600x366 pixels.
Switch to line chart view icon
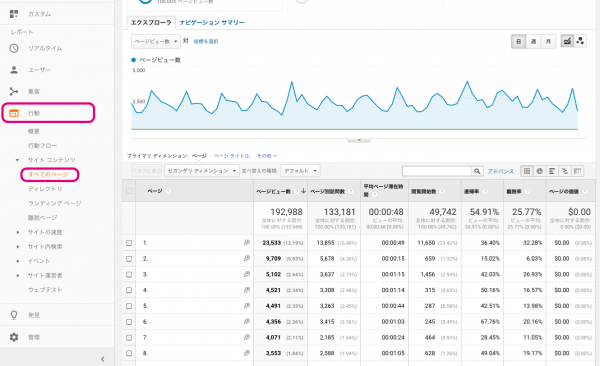tap(567, 41)
